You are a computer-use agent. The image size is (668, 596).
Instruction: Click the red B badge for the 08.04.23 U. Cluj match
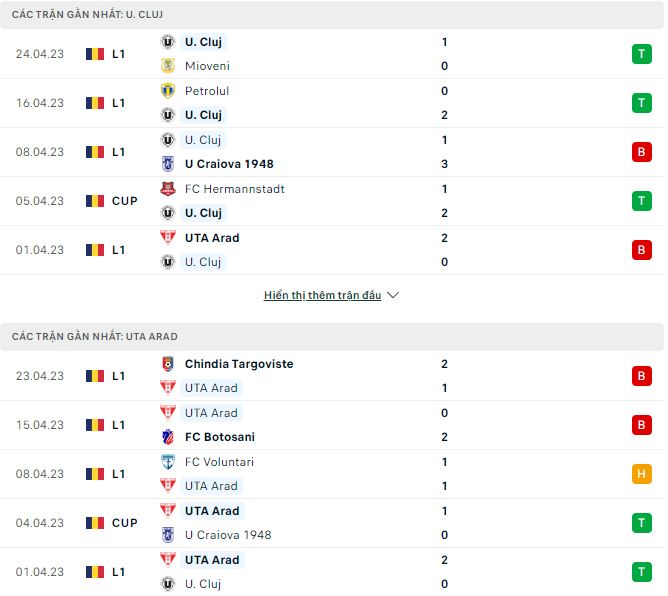641,152
